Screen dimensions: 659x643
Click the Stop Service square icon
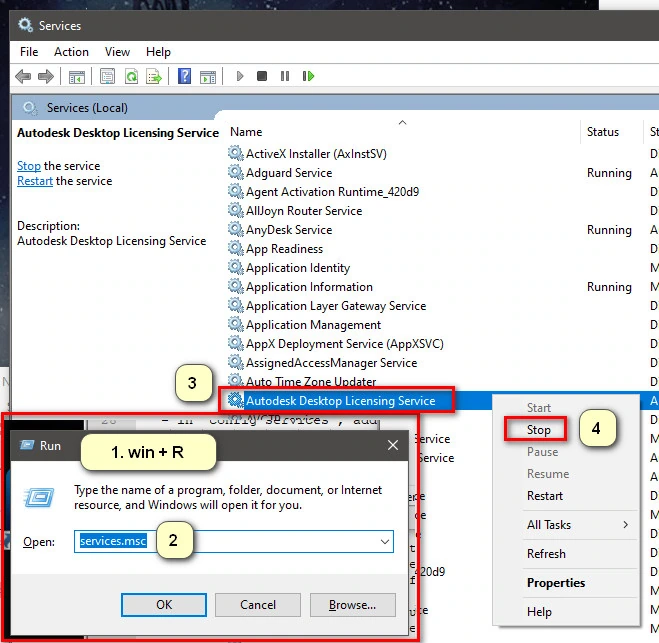tap(262, 76)
